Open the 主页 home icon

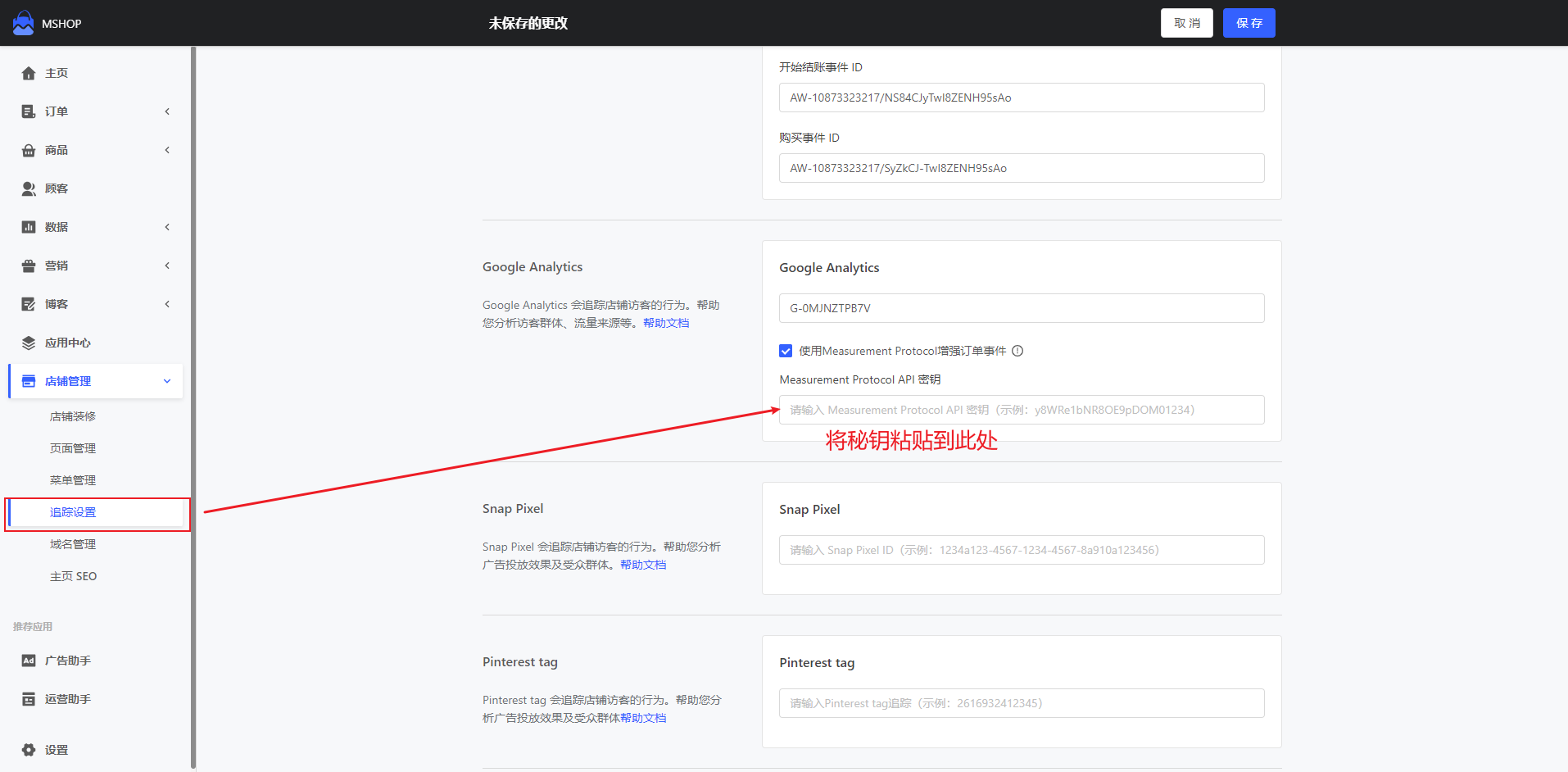pos(29,73)
